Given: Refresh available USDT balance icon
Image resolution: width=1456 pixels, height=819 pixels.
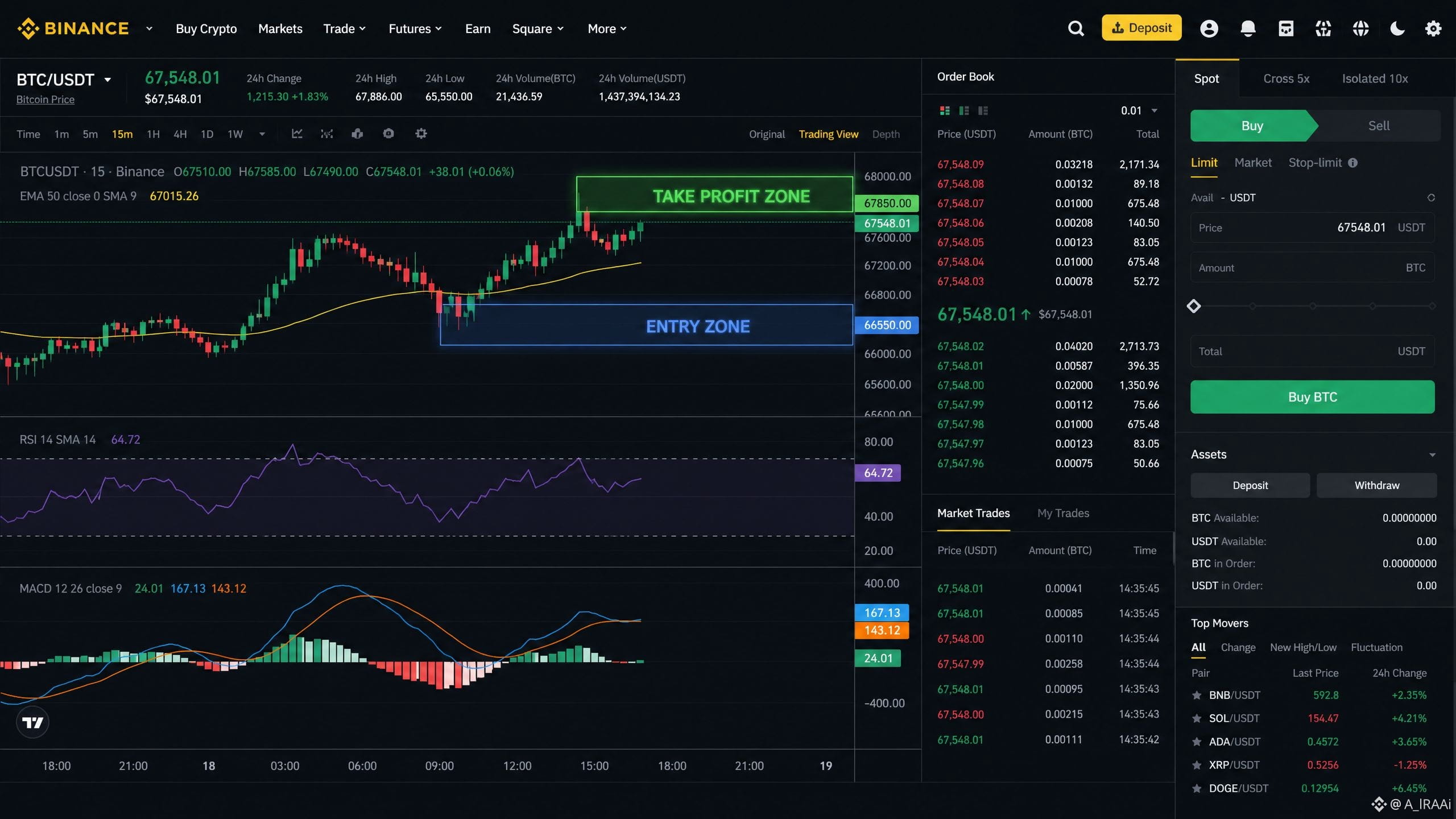Looking at the screenshot, I should coord(1431,198).
